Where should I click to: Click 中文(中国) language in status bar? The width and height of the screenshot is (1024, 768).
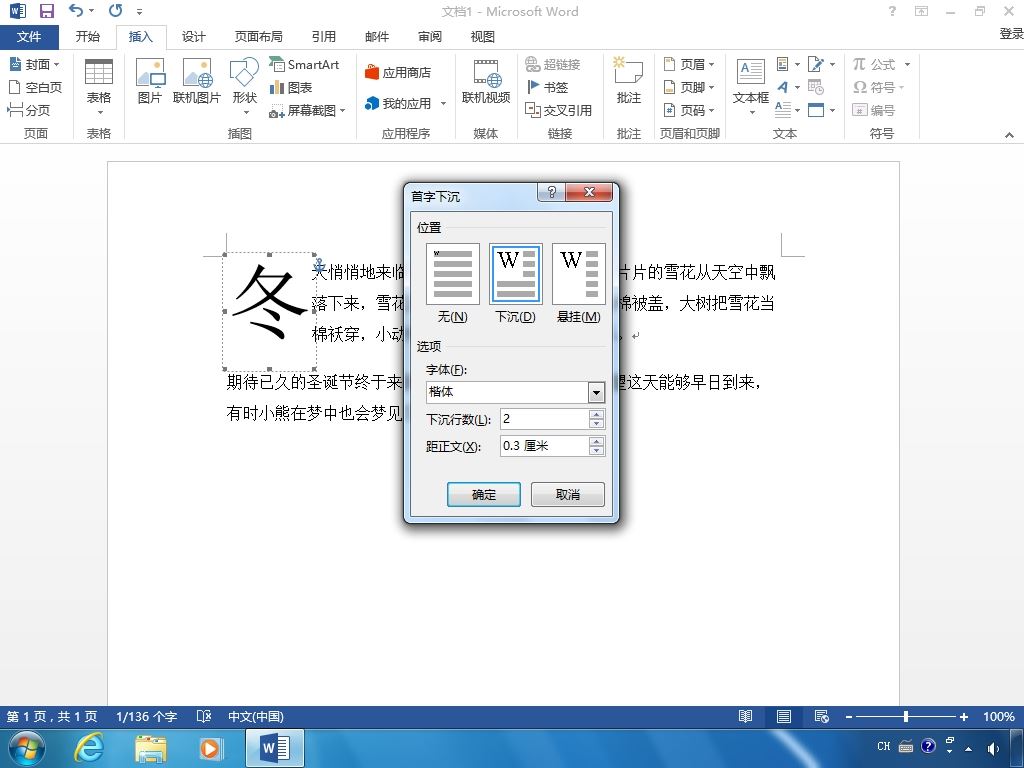255,716
